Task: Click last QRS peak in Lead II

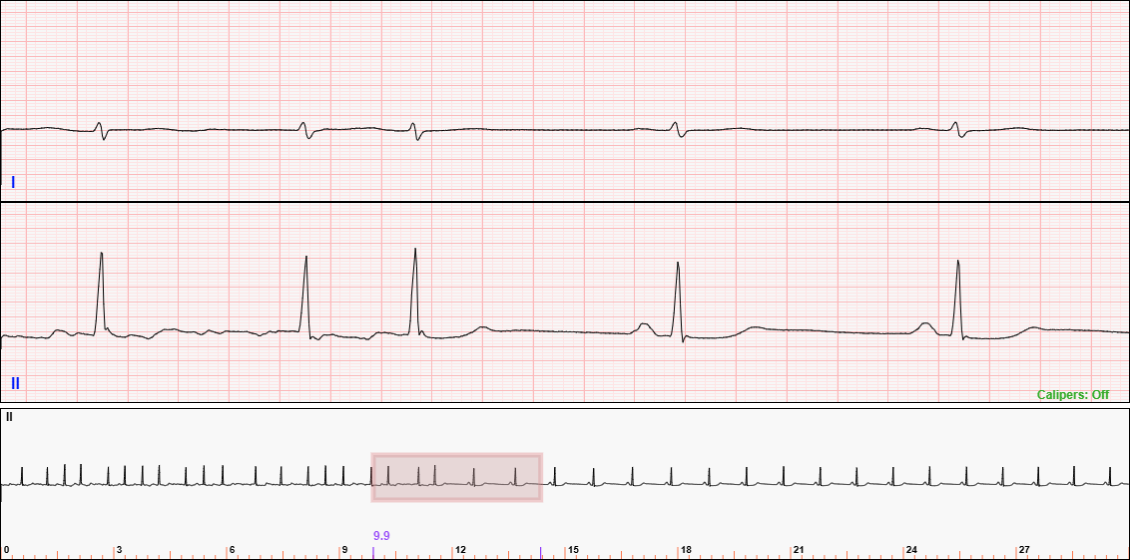Action: [958, 262]
